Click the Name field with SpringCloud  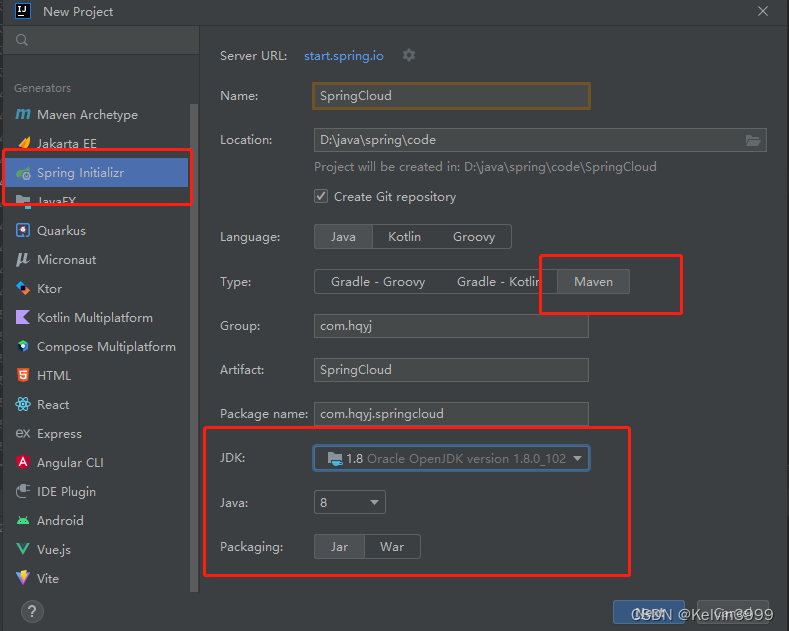pyautogui.click(x=451, y=96)
